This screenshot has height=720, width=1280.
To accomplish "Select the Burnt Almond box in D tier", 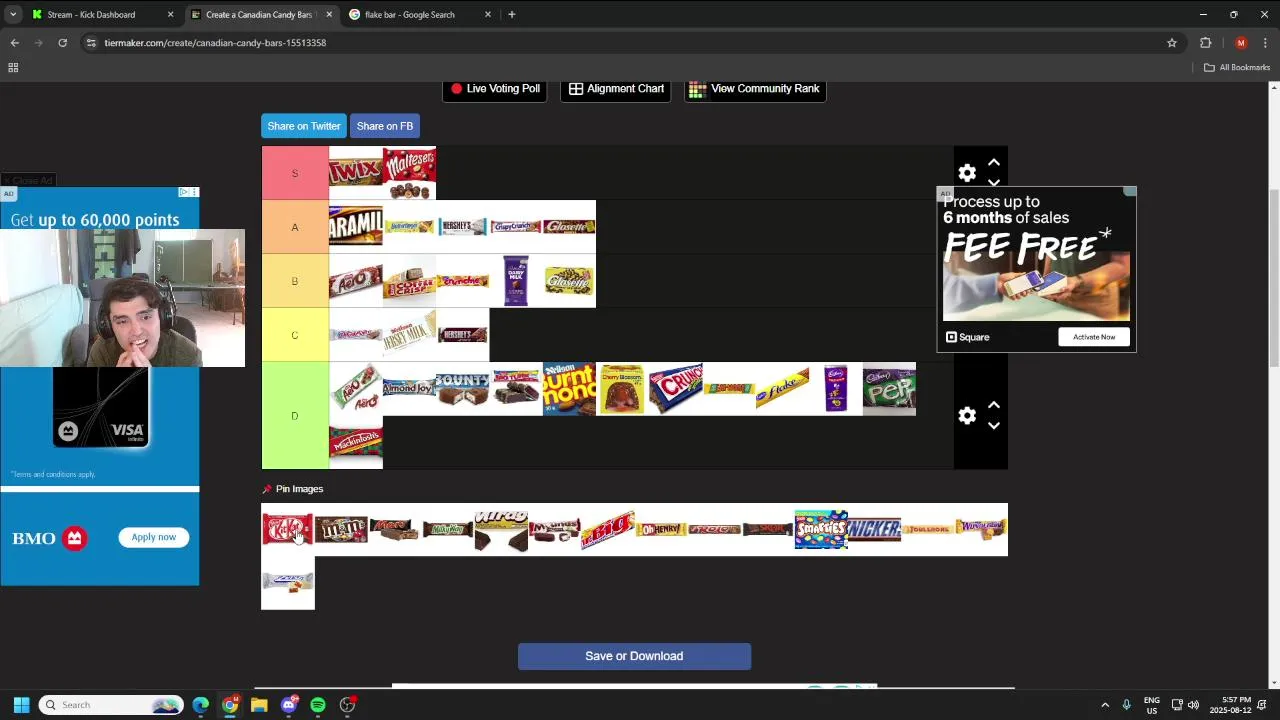I will point(569,389).
